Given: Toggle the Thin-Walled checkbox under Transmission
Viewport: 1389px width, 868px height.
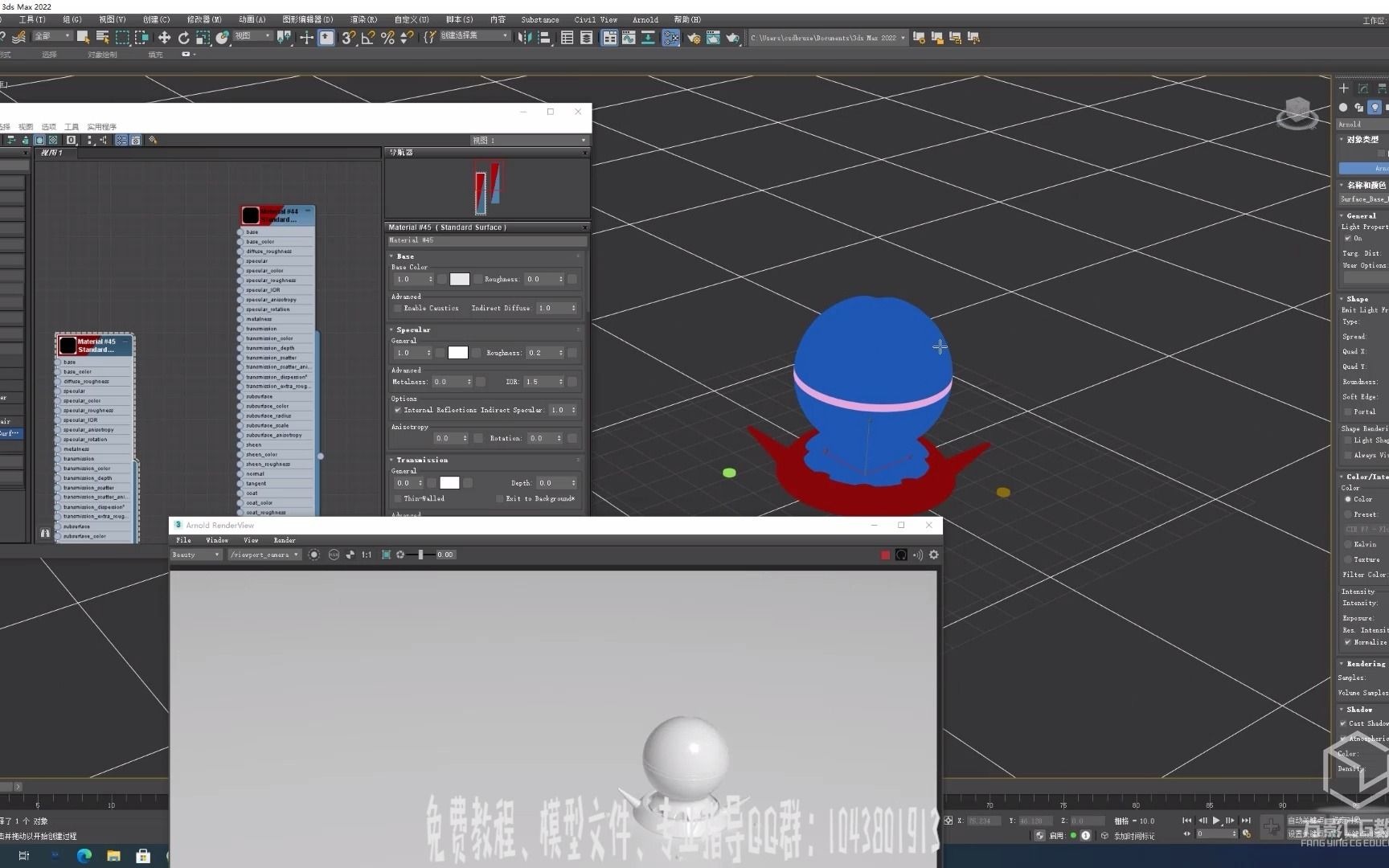Looking at the screenshot, I should coord(398,498).
